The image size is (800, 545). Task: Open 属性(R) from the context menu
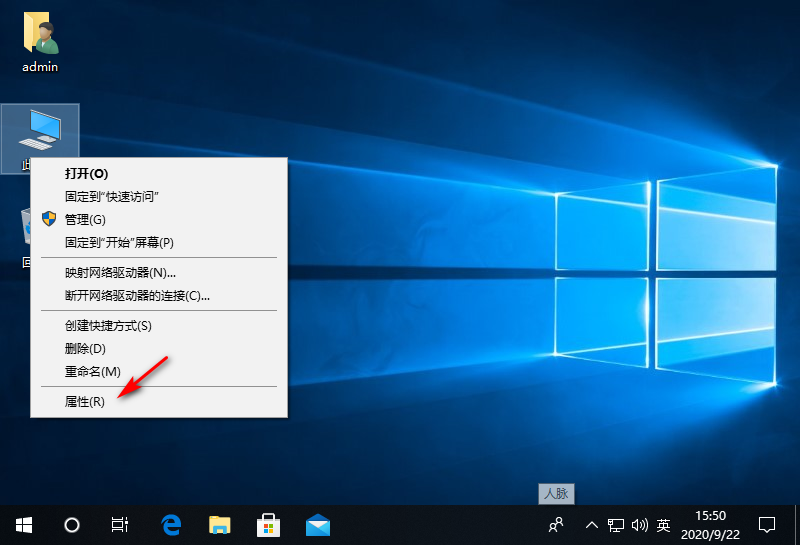click(84, 401)
